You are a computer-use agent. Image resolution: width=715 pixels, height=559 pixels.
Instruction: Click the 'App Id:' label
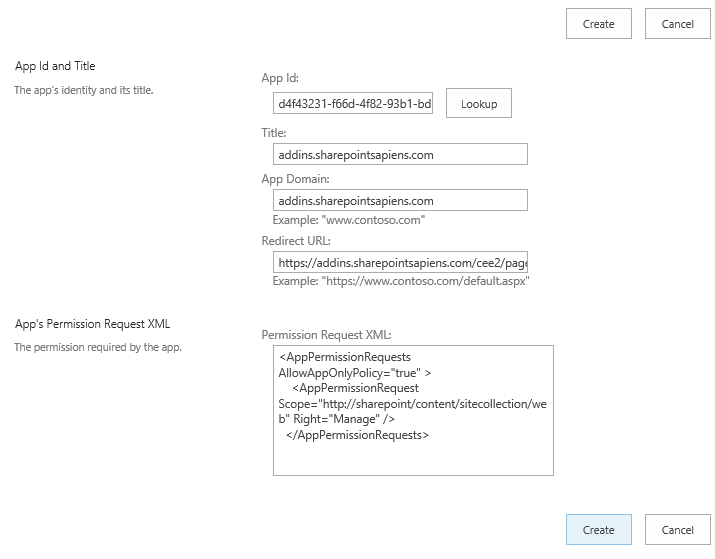[x=280, y=78]
